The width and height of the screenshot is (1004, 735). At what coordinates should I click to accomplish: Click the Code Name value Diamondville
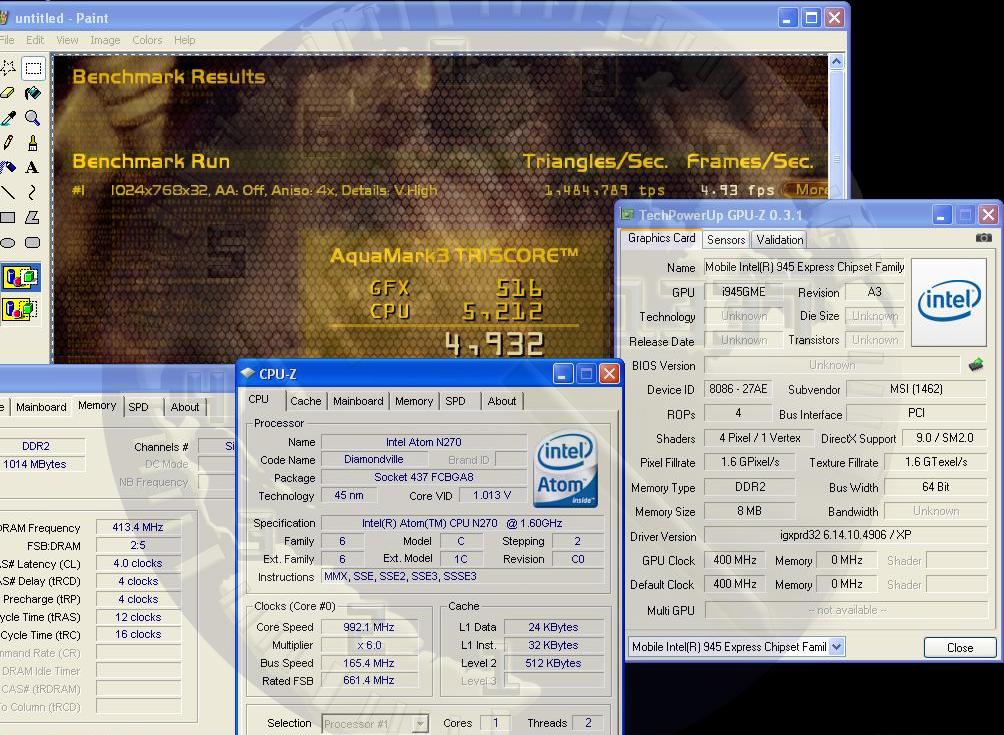pos(373,459)
